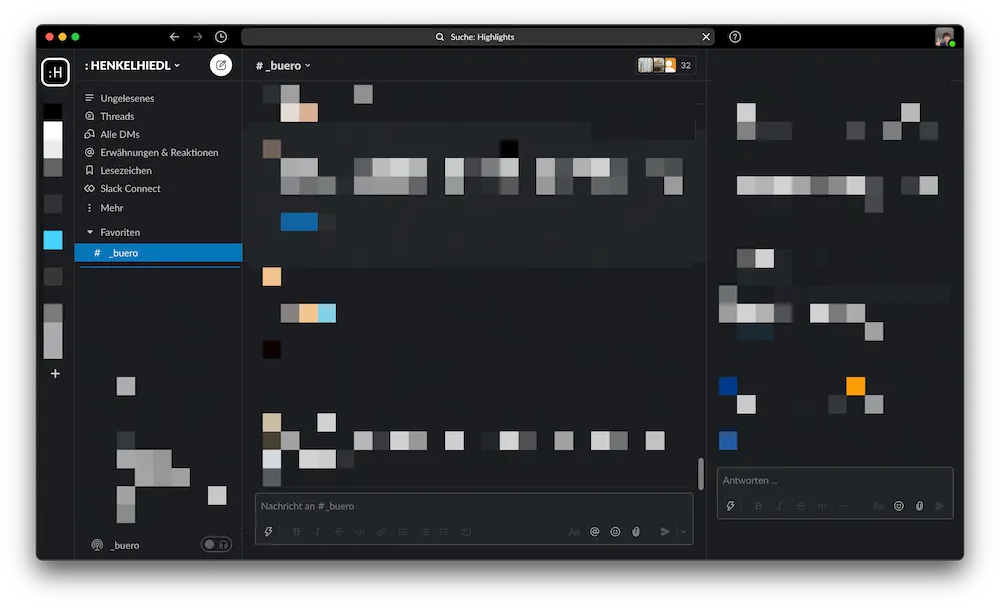Click the message list scrollbar thumb
This screenshot has width=1000, height=608.
click(x=700, y=474)
